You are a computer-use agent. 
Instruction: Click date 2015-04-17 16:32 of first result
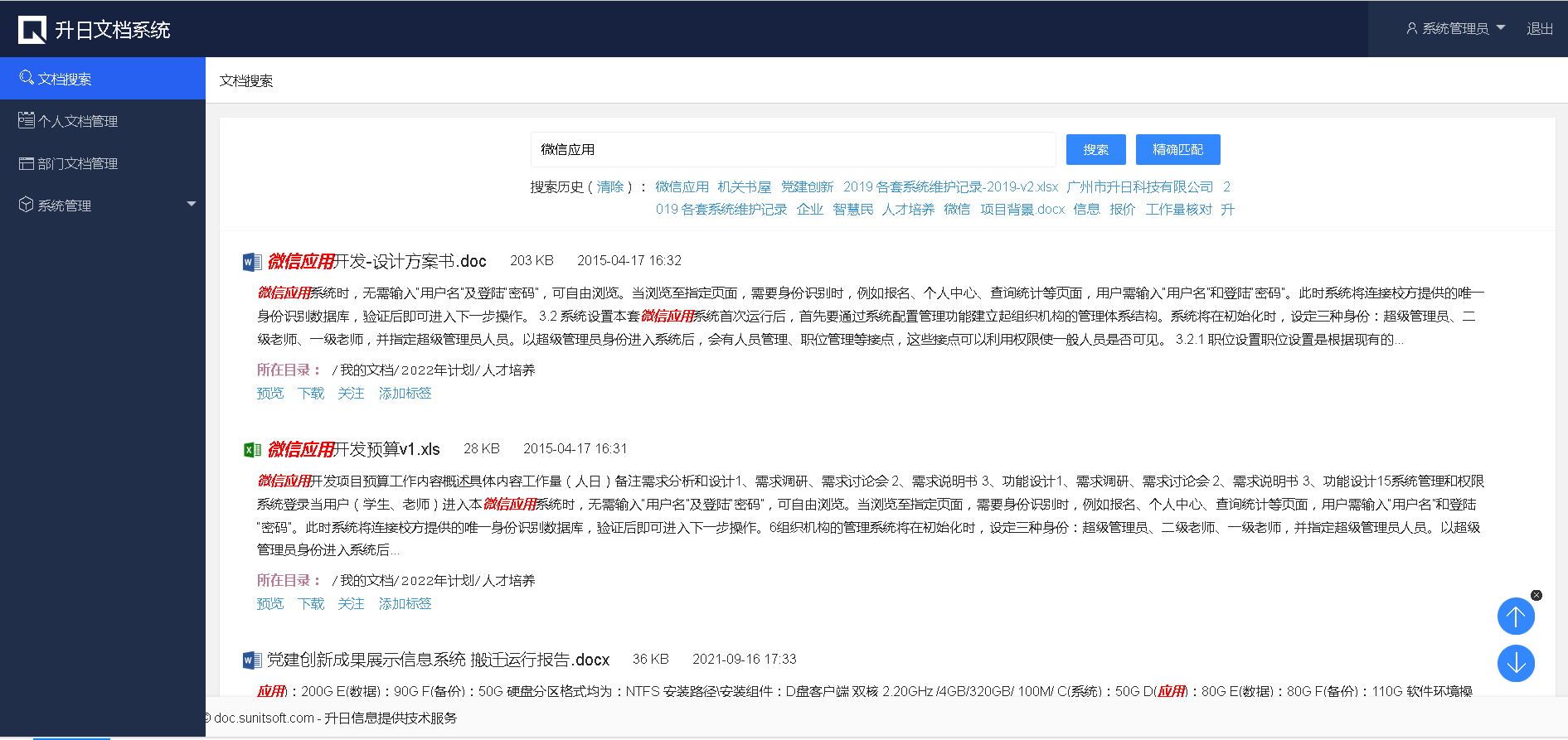click(629, 261)
